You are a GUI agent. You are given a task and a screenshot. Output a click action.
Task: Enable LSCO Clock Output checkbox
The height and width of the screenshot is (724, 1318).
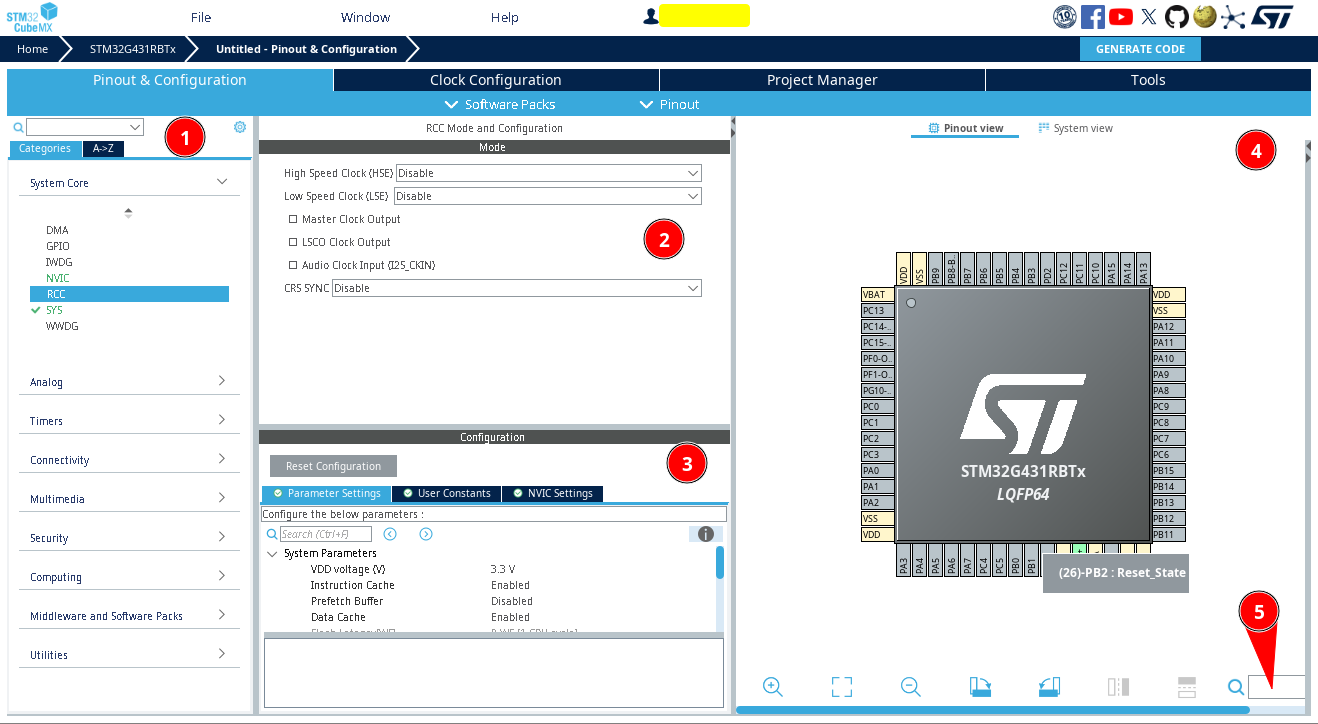[293, 242]
